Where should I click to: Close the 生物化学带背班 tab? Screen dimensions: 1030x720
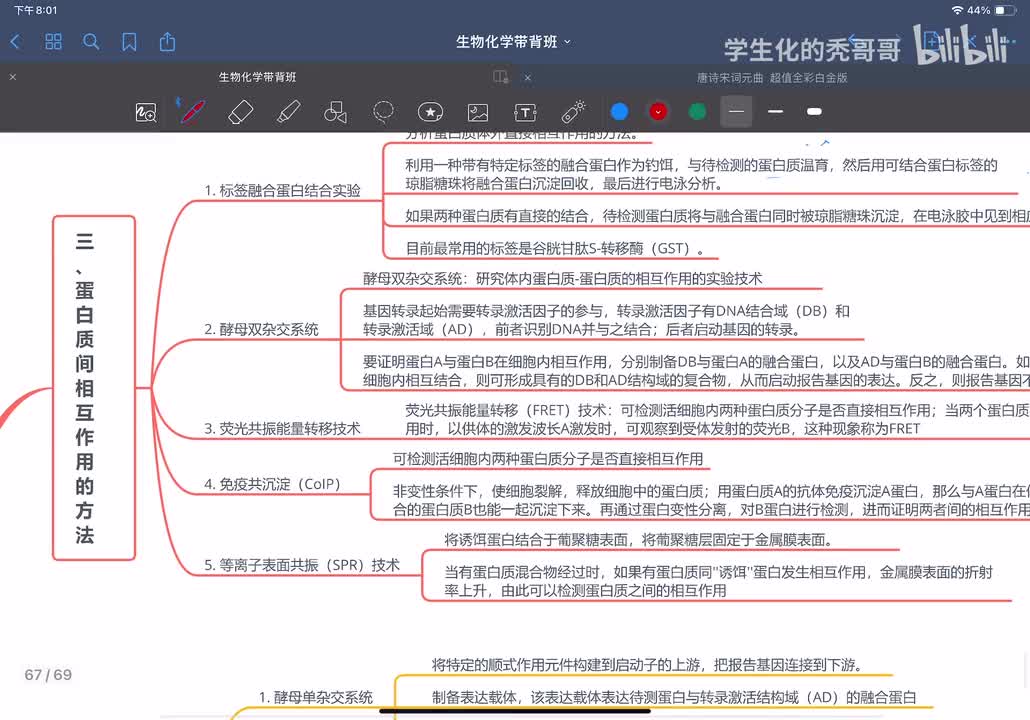click(x=12, y=77)
